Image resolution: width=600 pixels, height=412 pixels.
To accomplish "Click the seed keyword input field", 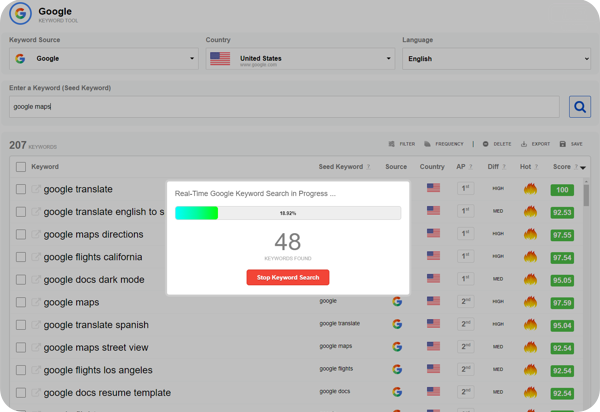I will click(284, 107).
